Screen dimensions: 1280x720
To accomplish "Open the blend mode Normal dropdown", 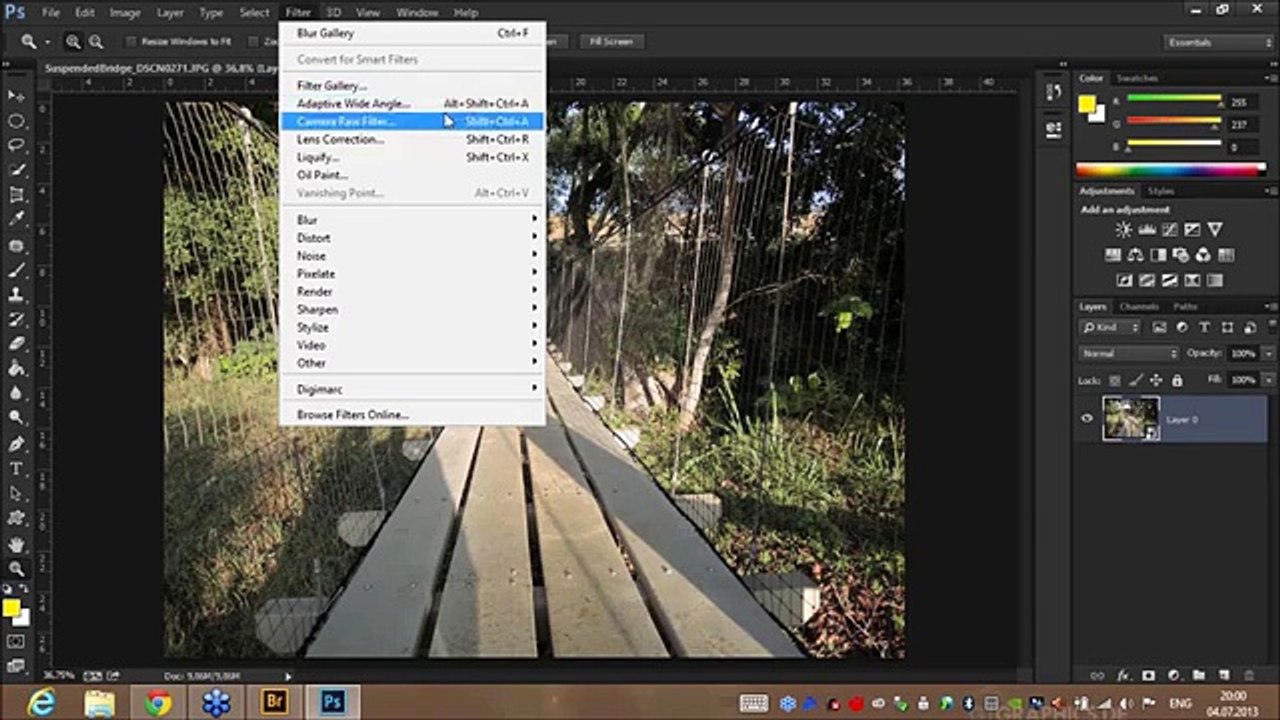I will pyautogui.click(x=1129, y=354).
